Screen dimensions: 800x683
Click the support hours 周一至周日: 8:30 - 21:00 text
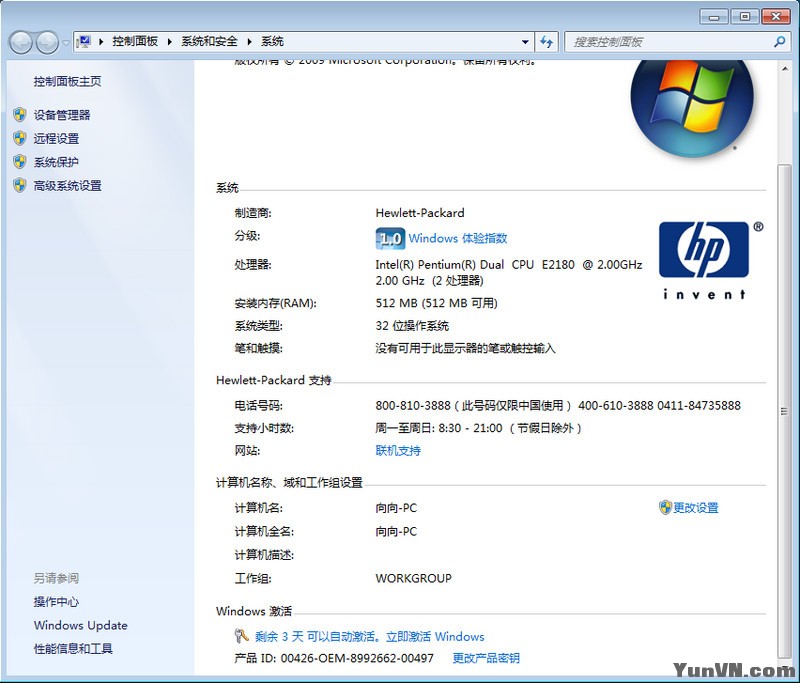pyautogui.click(x=439, y=428)
